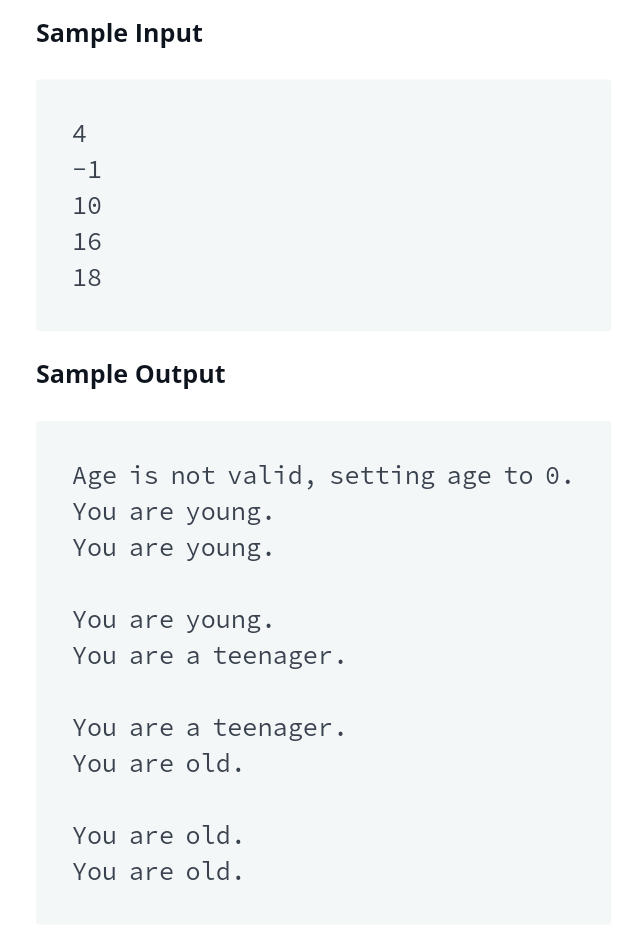Click the second 'You are young.' line
638x931 pixels.
point(173,549)
